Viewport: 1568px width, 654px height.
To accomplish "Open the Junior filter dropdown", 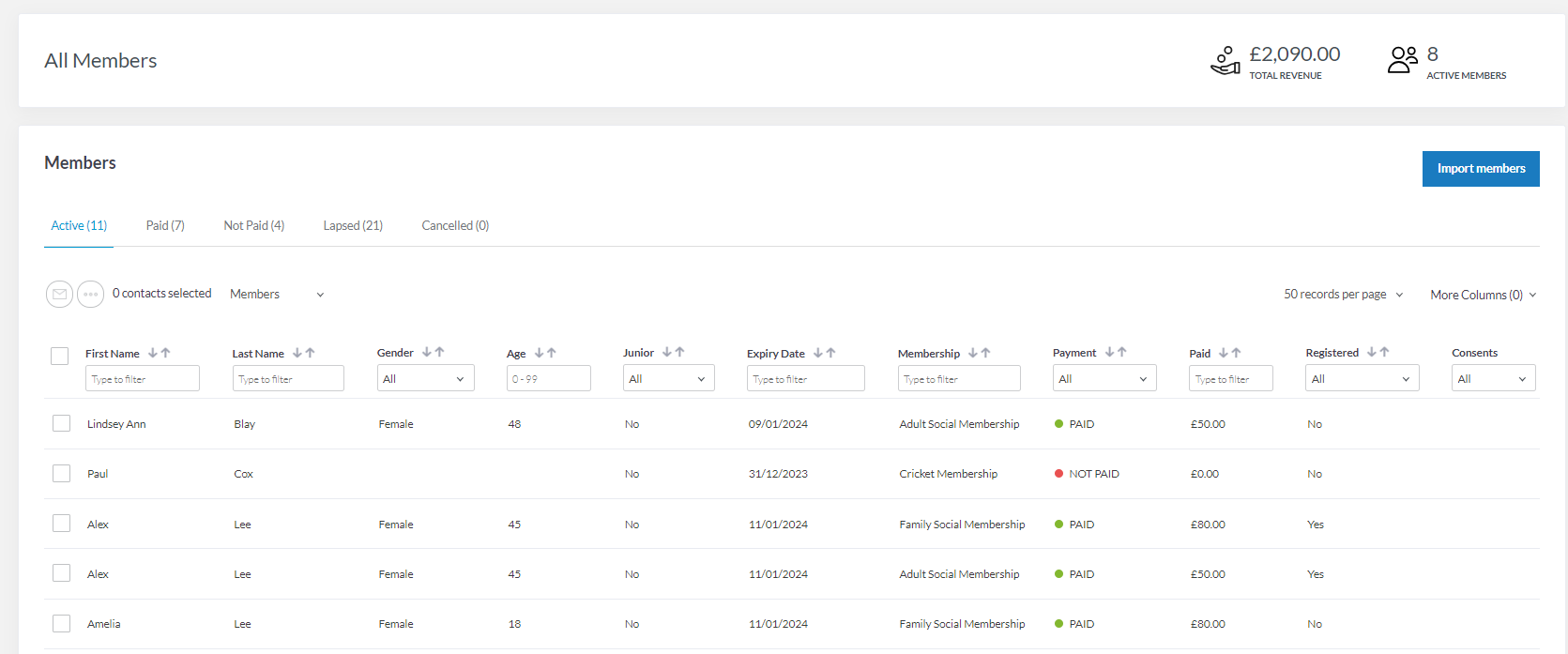I will [669, 378].
